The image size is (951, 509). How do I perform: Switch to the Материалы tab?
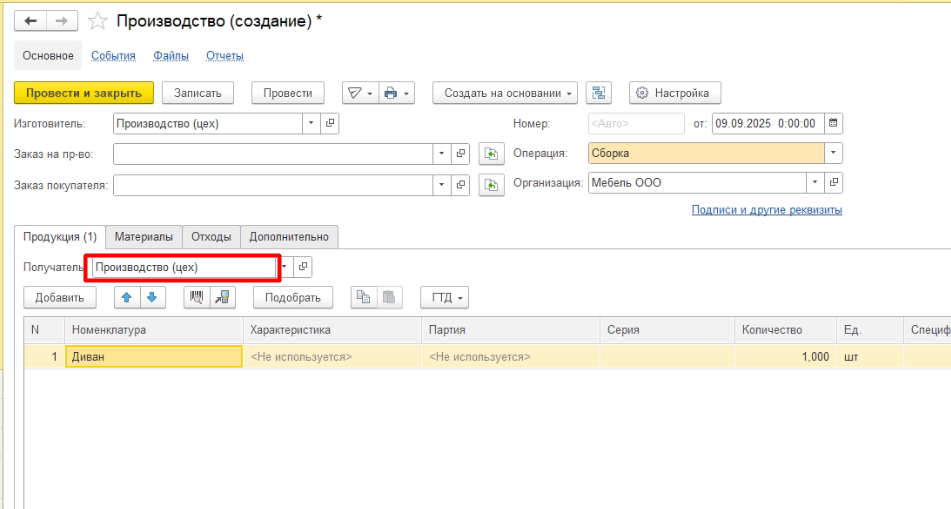(144, 237)
